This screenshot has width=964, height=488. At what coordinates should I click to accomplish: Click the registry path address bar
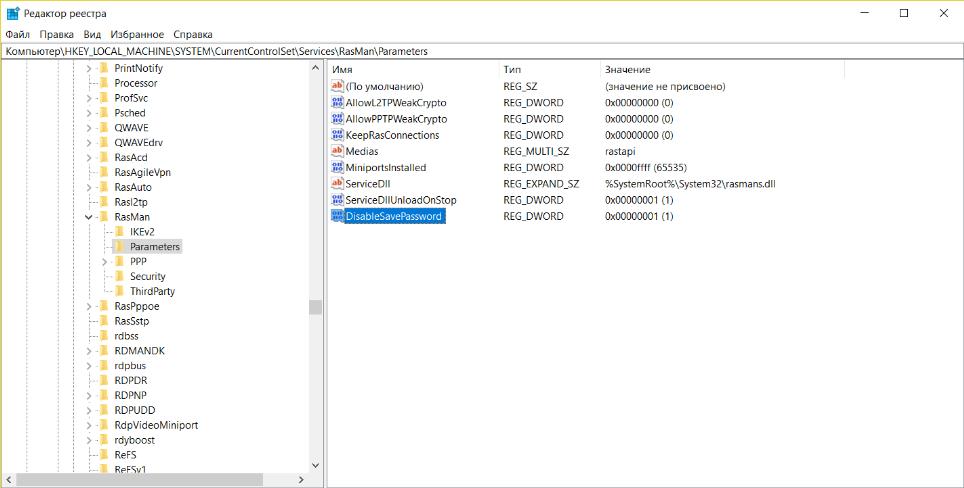[482, 52]
